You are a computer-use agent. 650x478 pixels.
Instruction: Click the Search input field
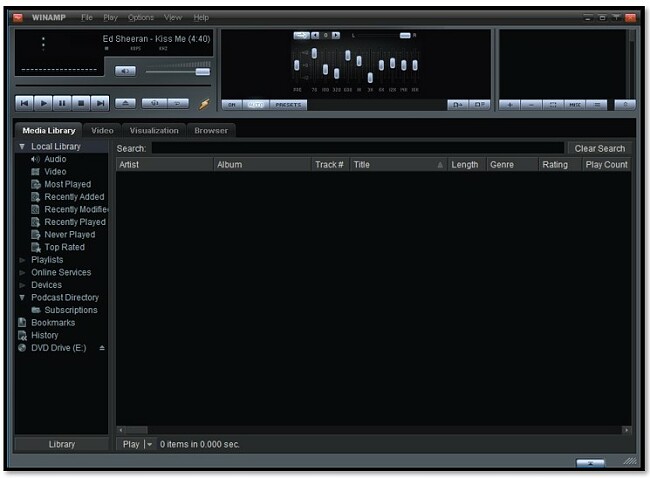point(358,148)
